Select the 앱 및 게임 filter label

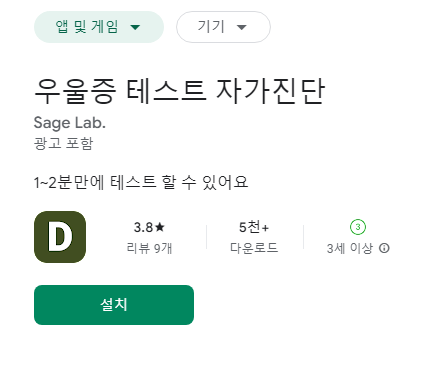(x=87, y=27)
